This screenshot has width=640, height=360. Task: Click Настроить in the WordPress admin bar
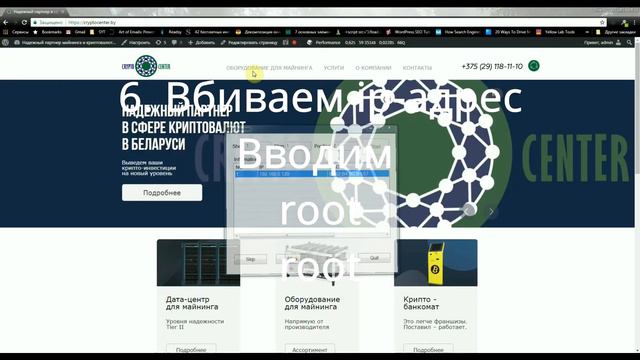coord(136,42)
